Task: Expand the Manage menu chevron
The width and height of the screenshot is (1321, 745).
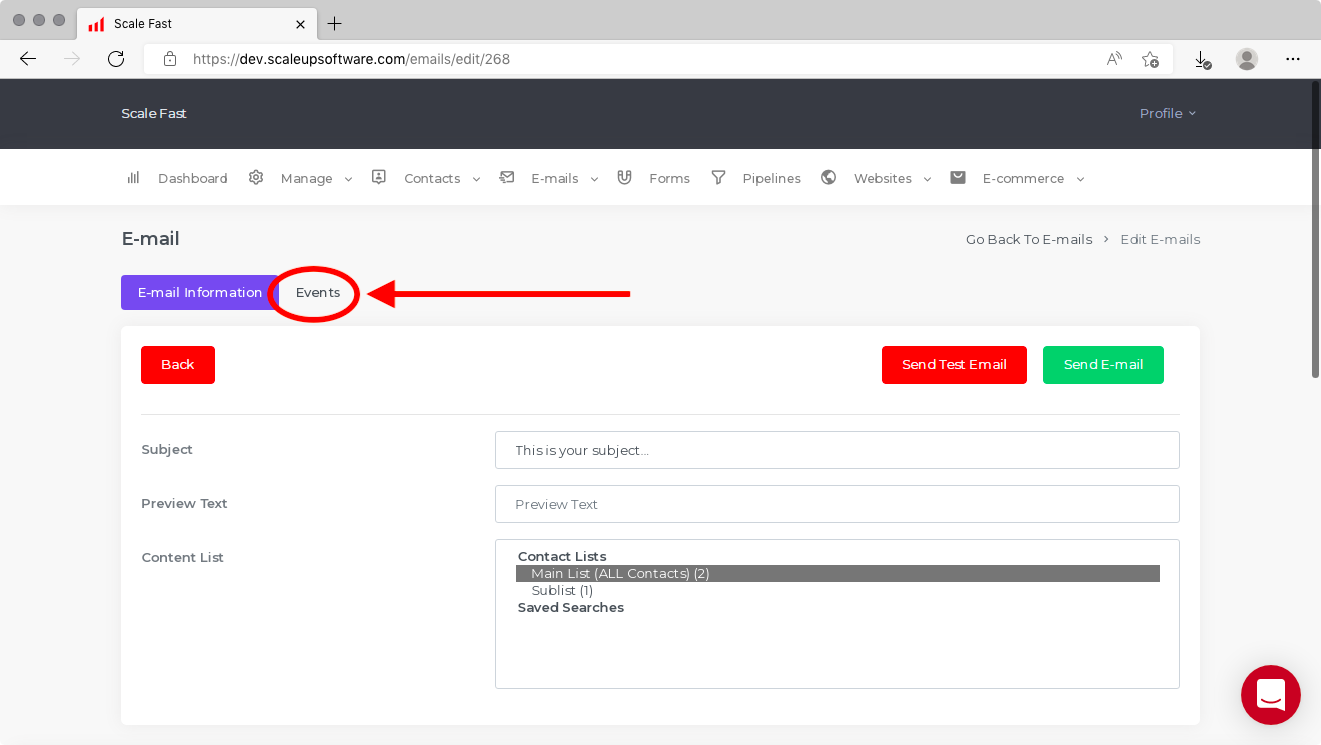Action: pos(348,179)
